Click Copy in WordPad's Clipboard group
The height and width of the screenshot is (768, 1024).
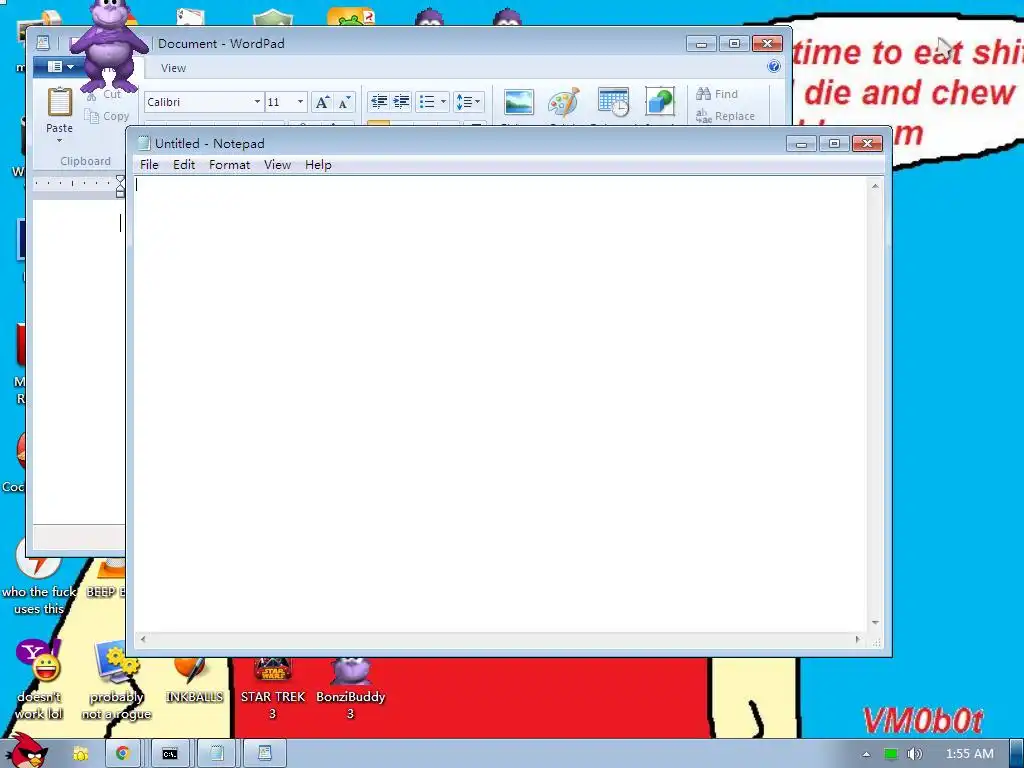107,116
